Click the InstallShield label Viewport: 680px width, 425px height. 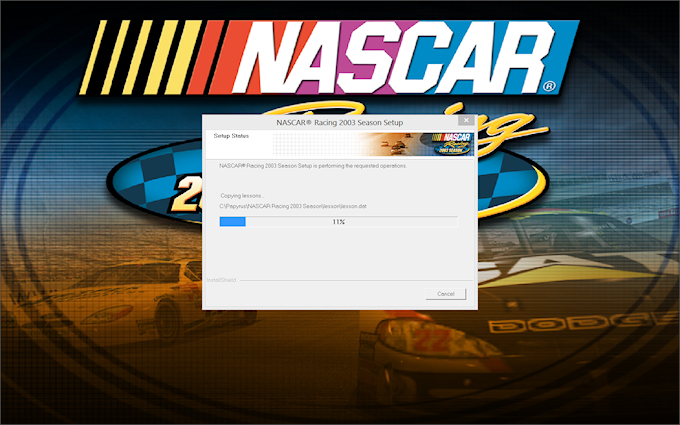point(221,280)
